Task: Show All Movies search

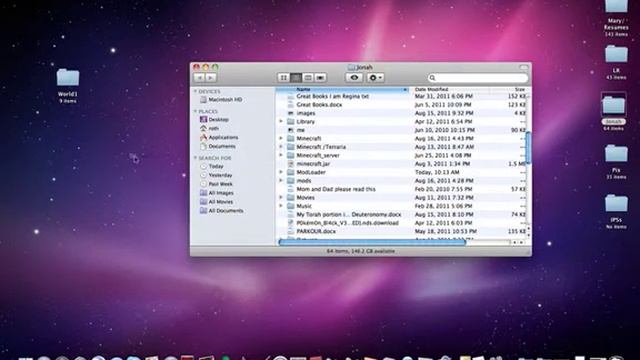Action: point(216,202)
